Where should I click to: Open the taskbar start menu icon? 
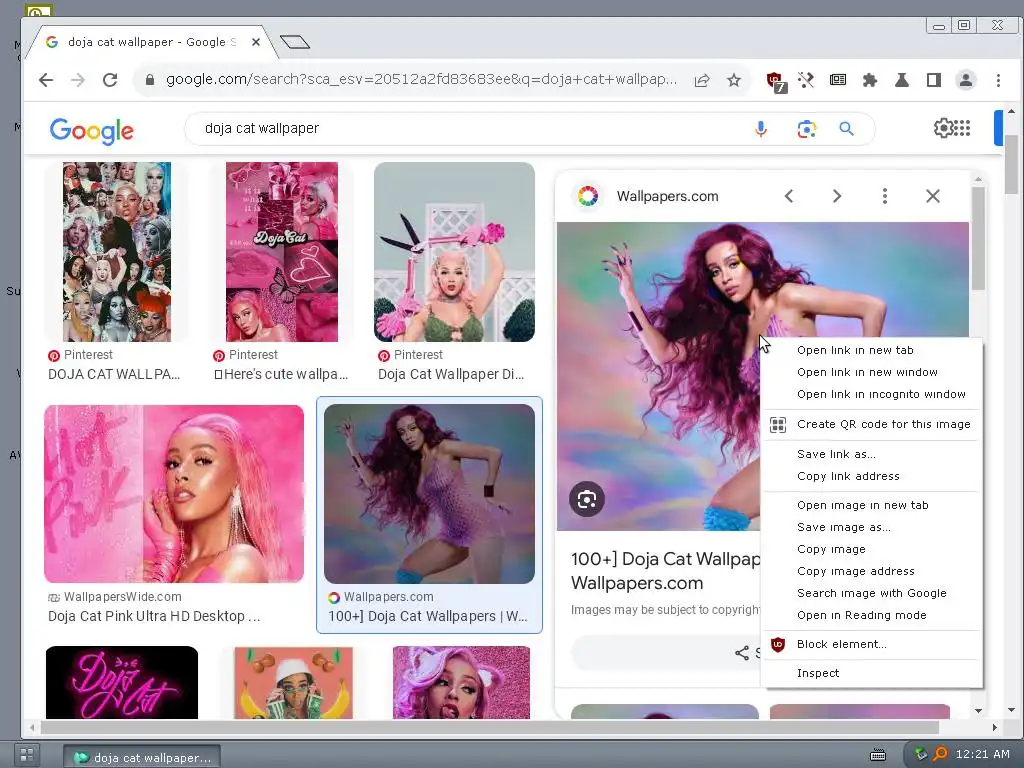pos(27,755)
